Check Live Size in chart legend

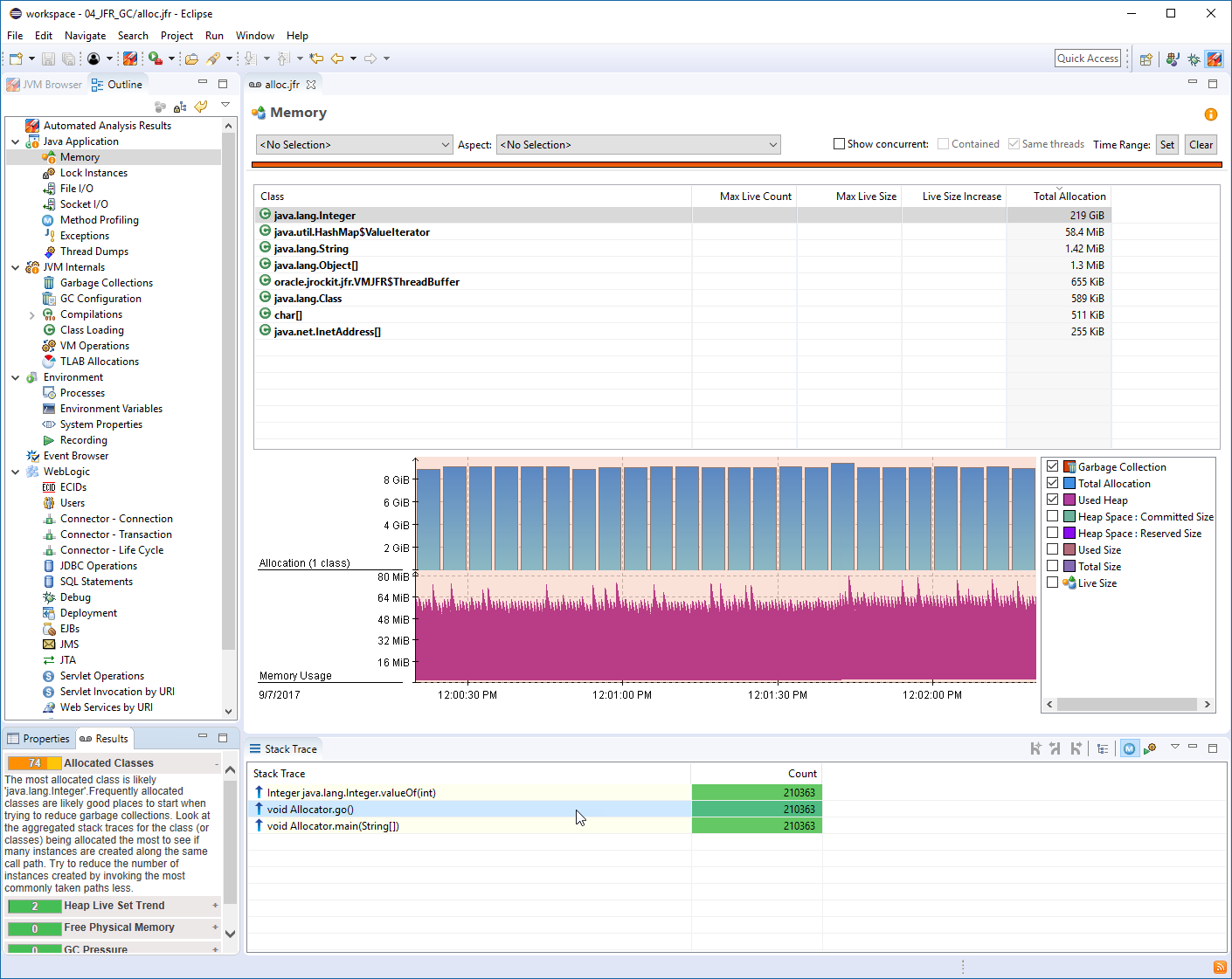click(x=1053, y=583)
